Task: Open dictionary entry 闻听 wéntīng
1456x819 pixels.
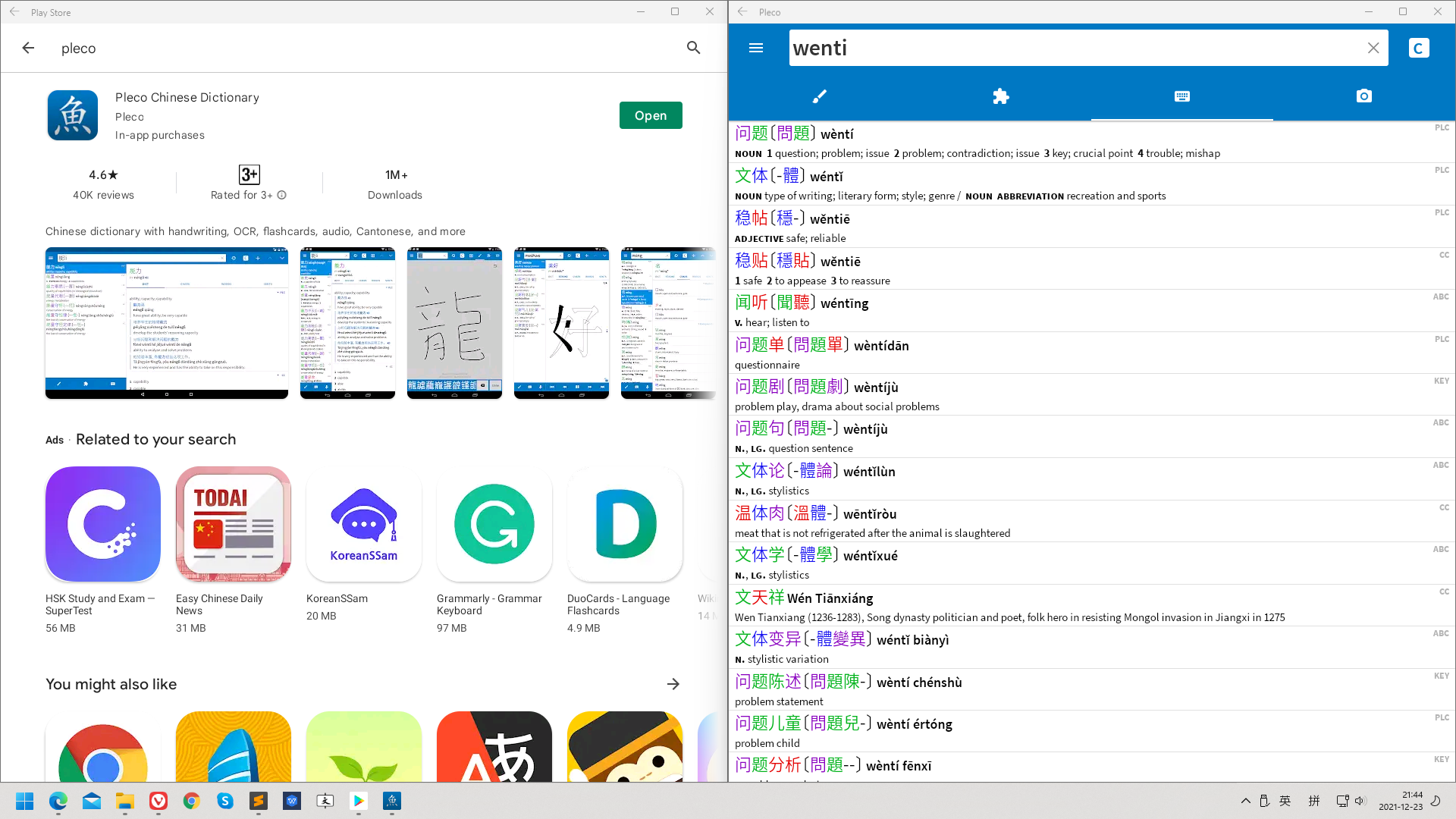Action: click(x=1091, y=311)
